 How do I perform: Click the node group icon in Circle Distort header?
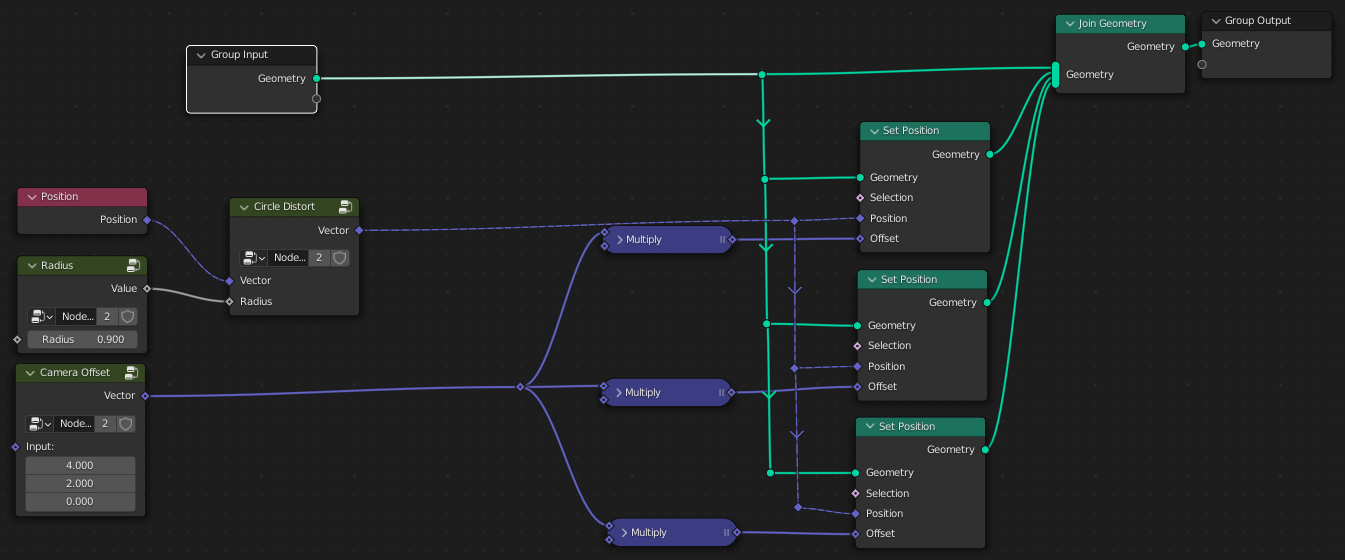point(345,207)
